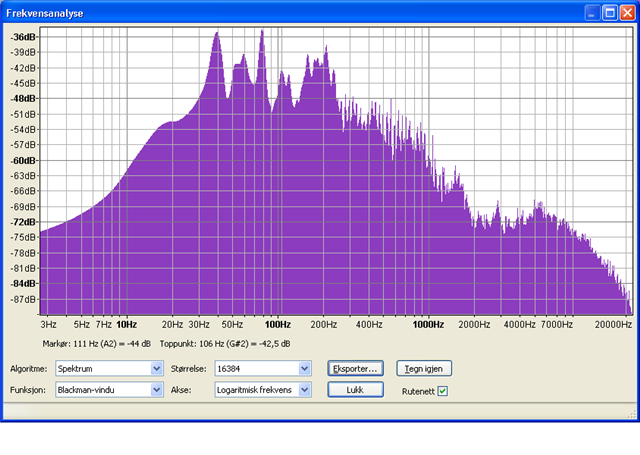Click the 1000Hz label on the frequency axis
Screen dimensions: 640x455
[428, 325]
